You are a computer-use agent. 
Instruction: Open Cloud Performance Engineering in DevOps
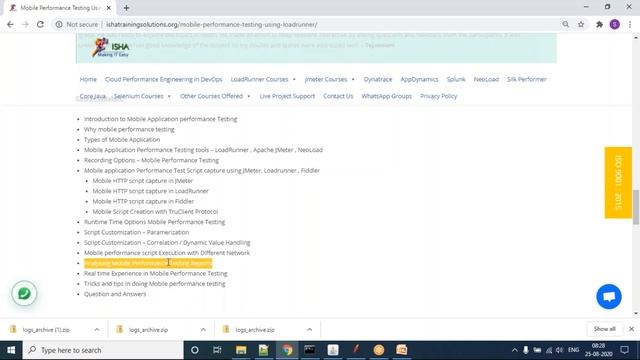pyautogui.click(x=164, y=79)
